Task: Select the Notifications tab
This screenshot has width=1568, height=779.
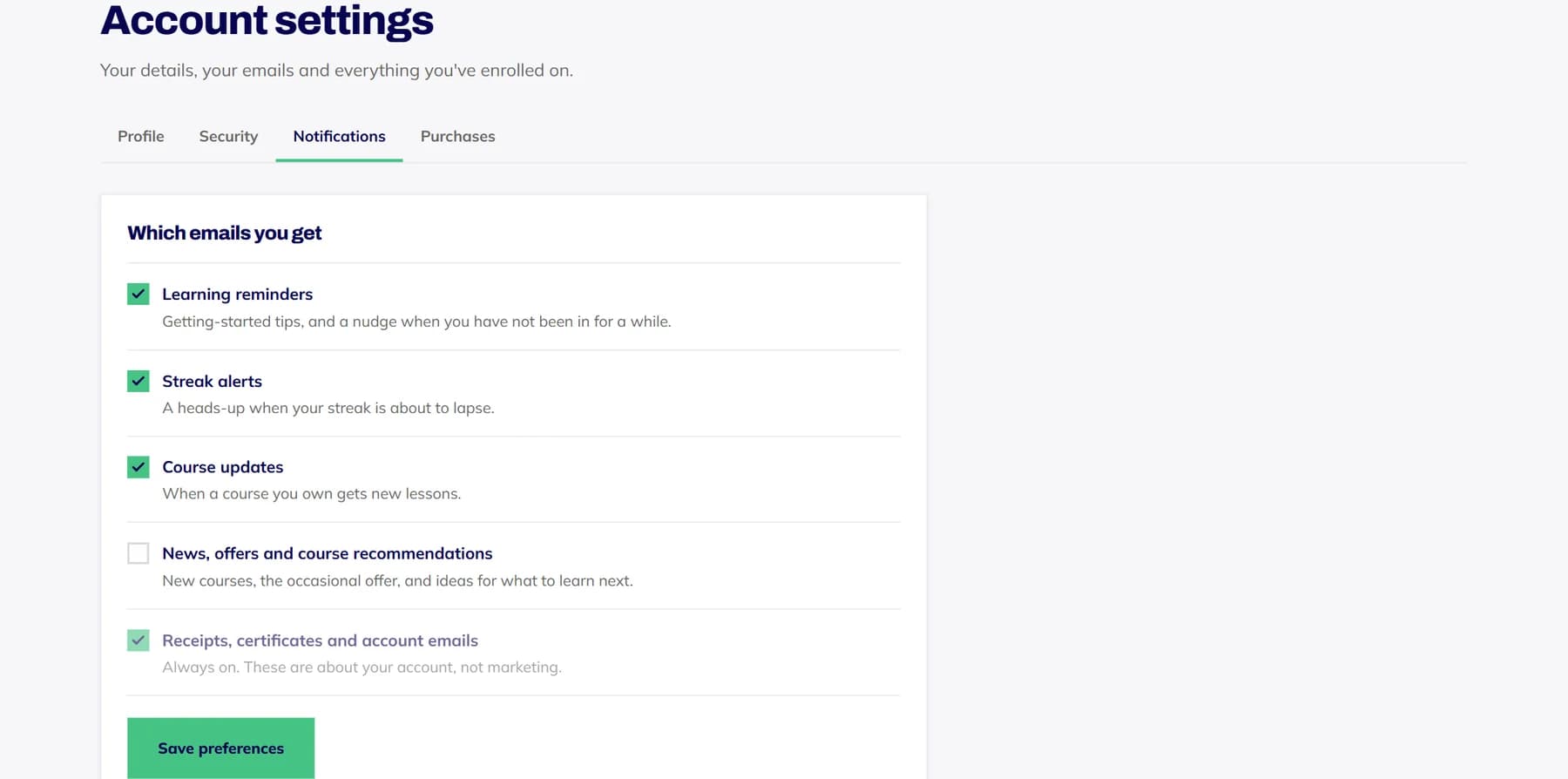Action: pos(339,136)
